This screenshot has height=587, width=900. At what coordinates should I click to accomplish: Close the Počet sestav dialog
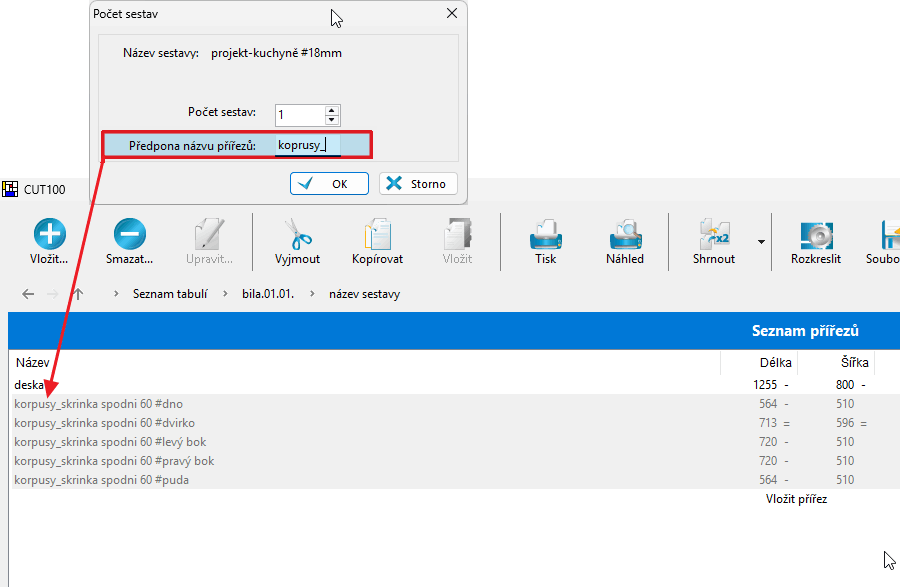click(x=451, y=14)
